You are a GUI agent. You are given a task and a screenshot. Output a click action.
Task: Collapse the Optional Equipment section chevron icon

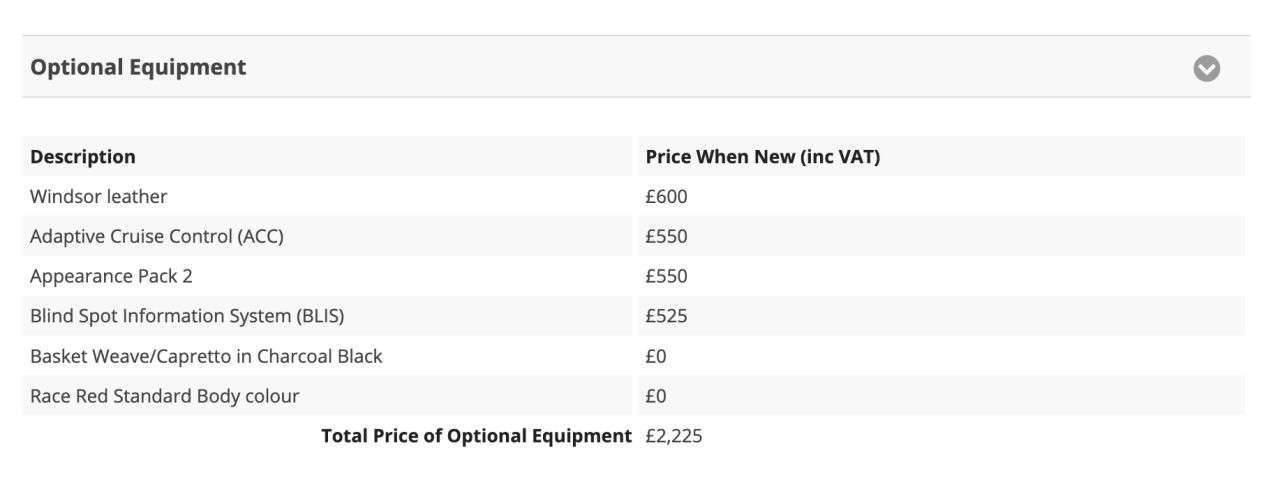pos(1208,68)
